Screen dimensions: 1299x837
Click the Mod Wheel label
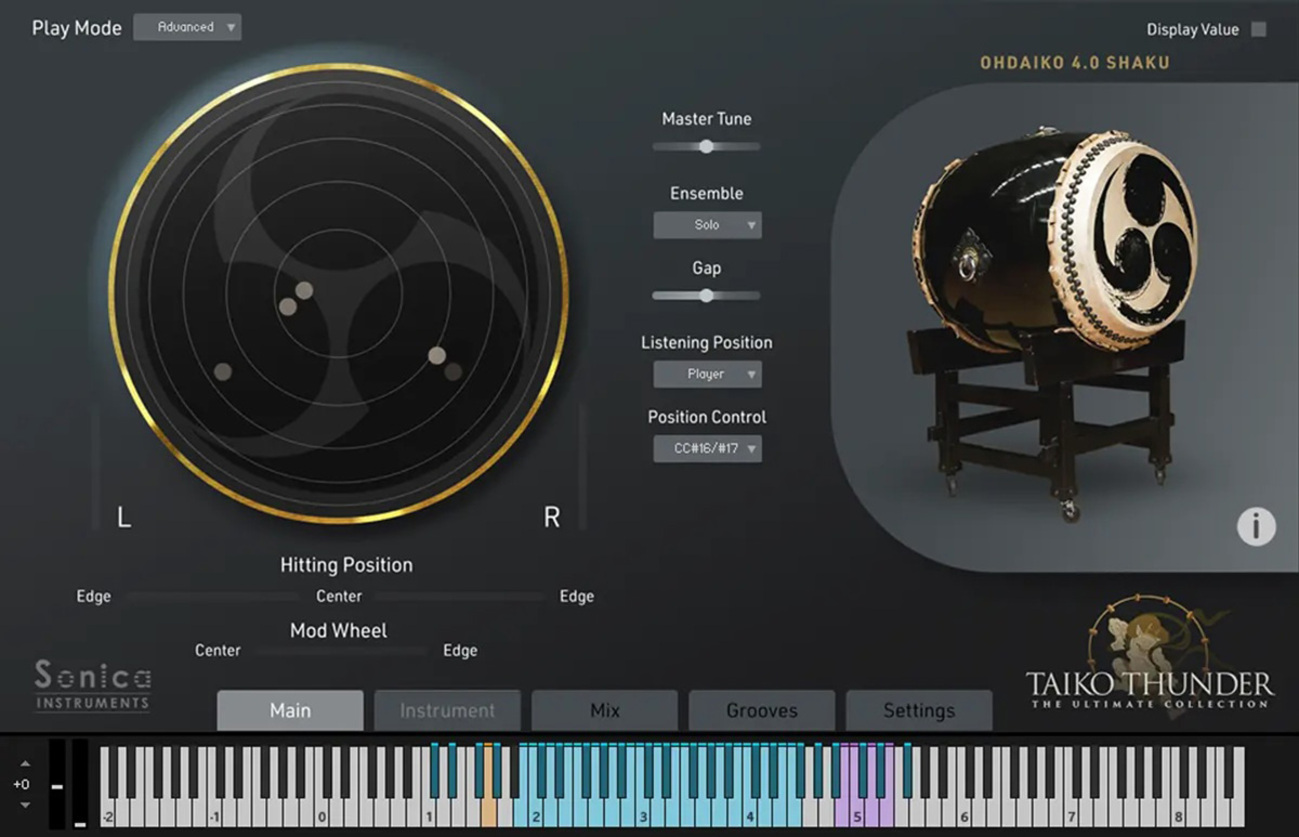338,631
